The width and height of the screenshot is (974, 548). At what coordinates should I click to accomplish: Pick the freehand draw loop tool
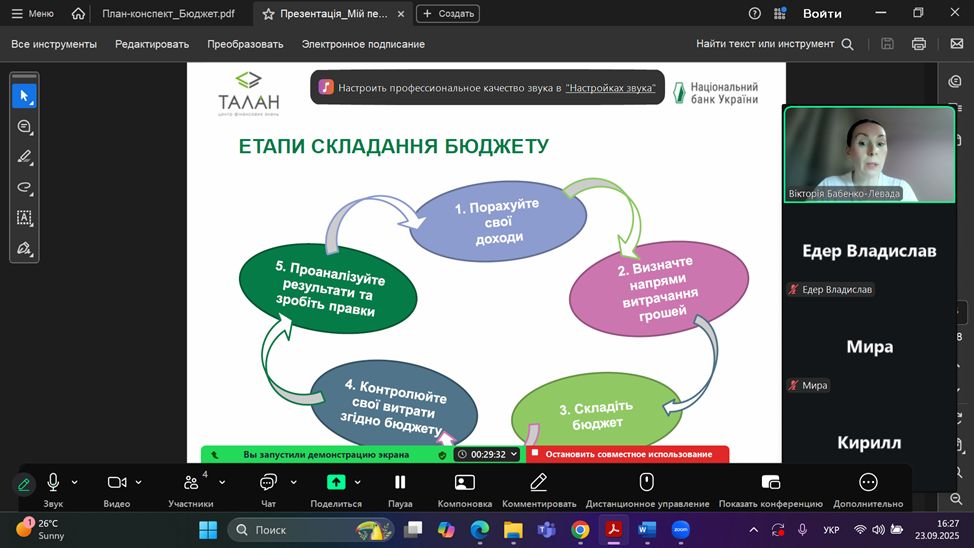tap(24, 187)
